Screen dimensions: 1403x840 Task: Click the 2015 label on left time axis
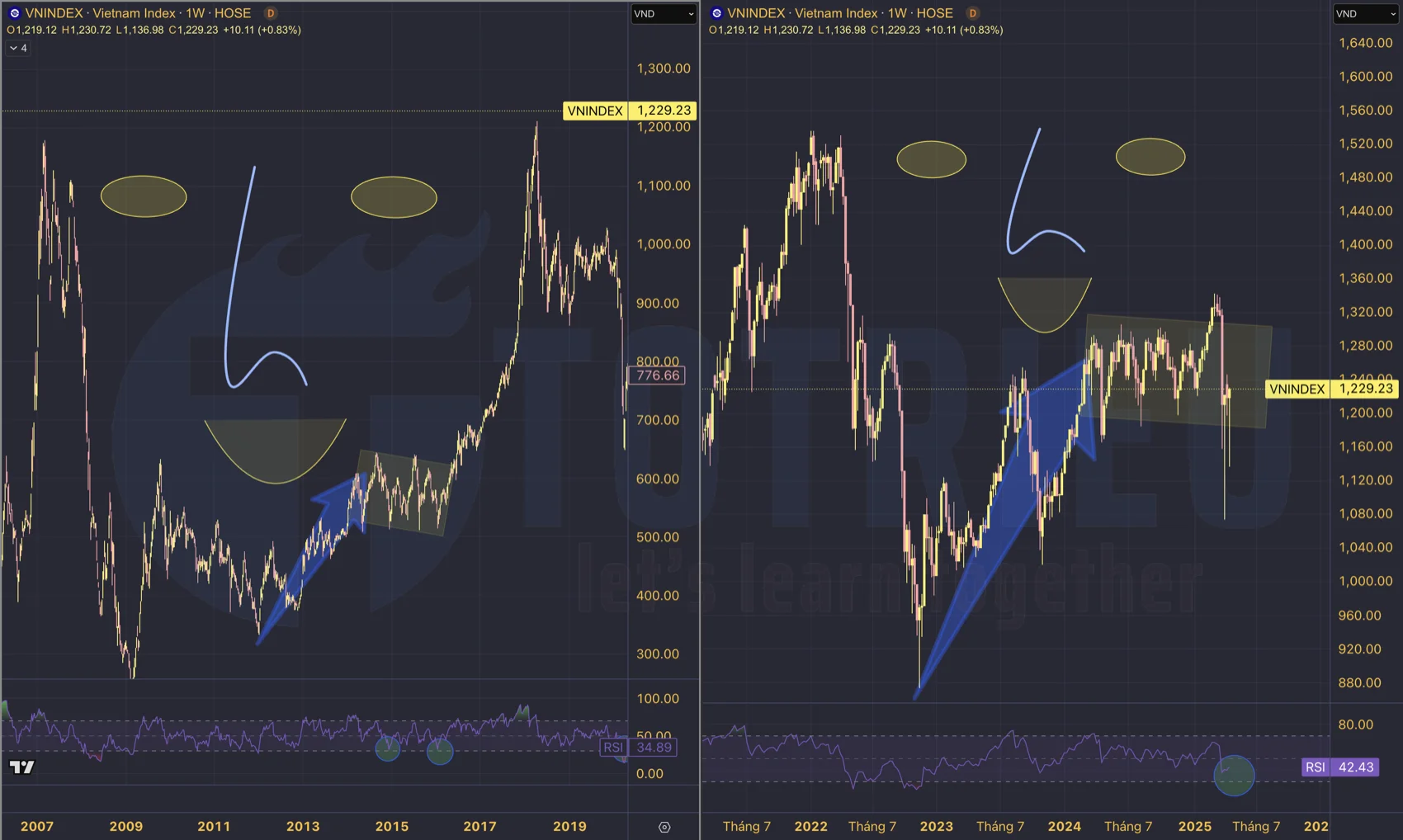(x=391, y=826)
